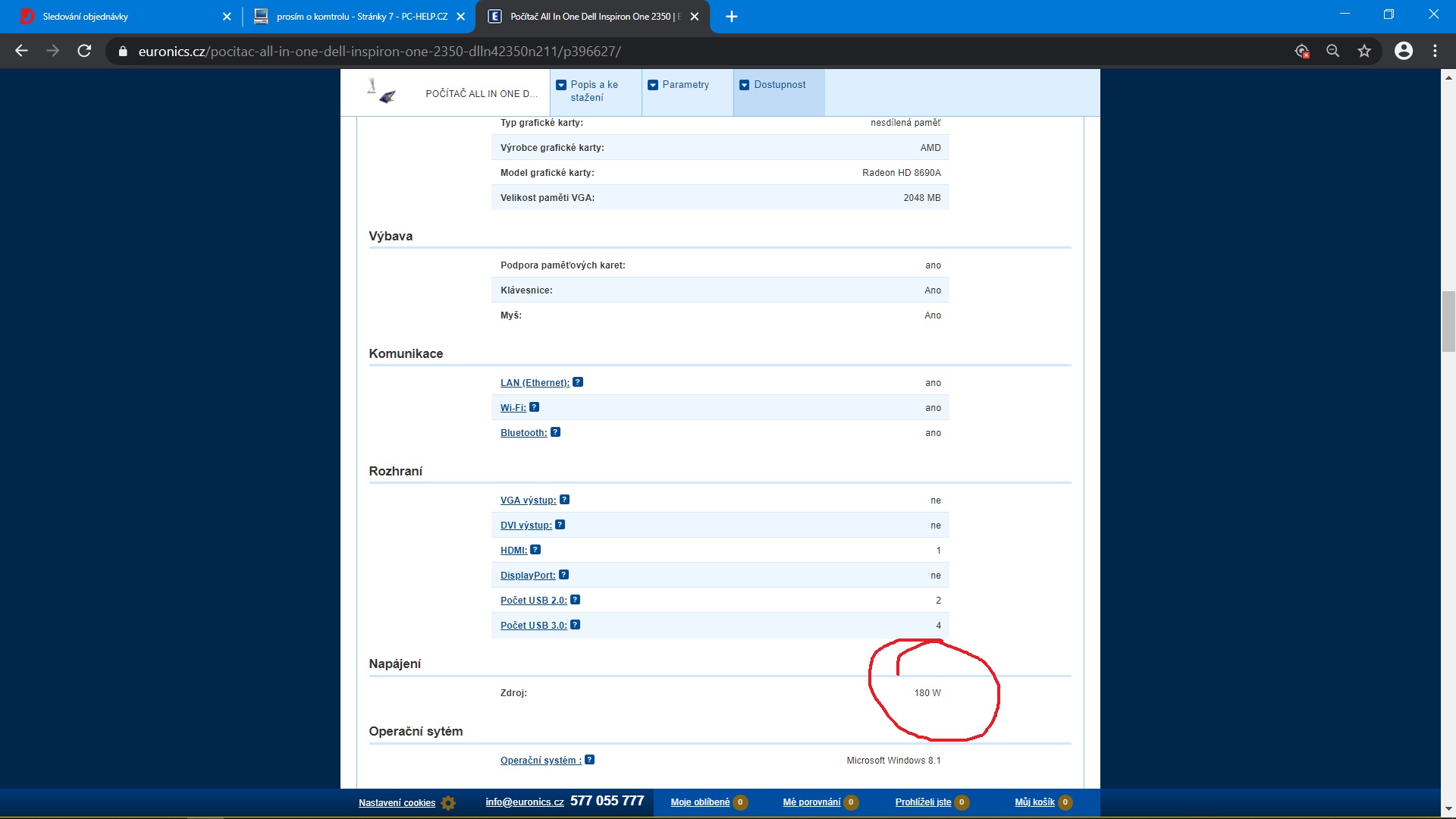Click the page vertical scrollbar thumb
Viewport: 1456px width, 819px height.
tap(1448, 321)
